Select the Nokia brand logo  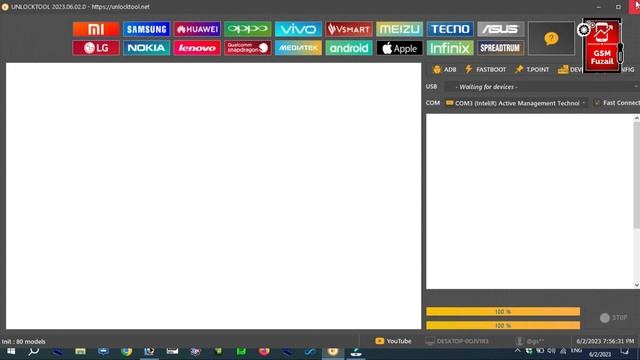(x=147, y=48)
